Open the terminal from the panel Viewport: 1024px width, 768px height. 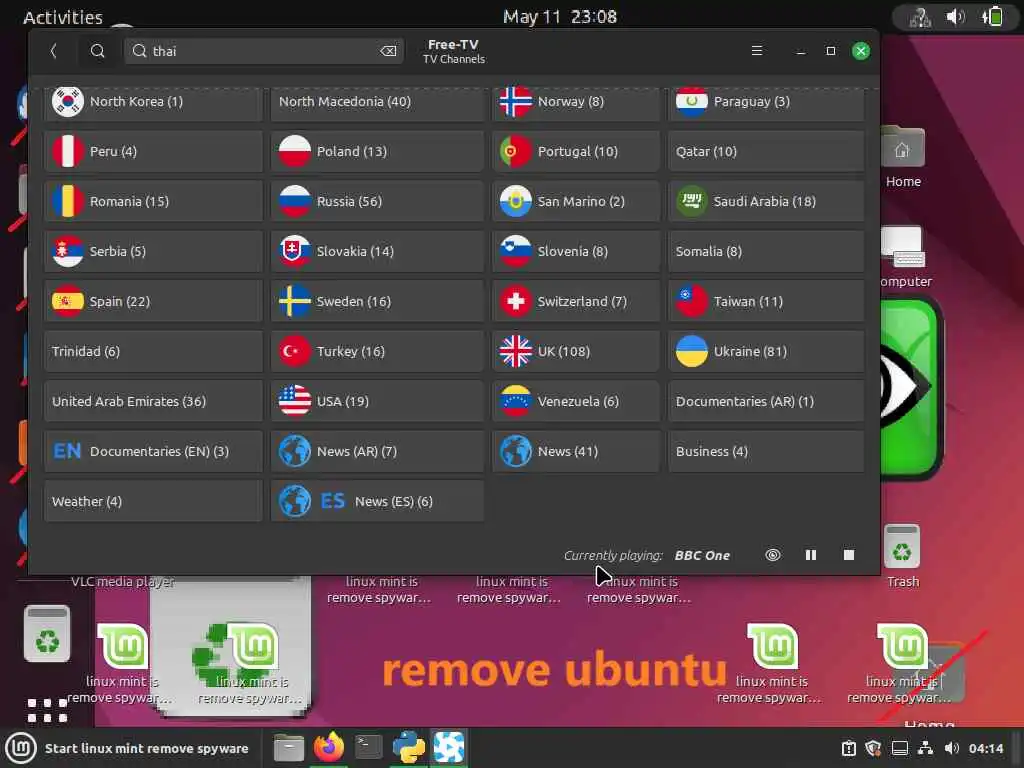point(368,747)
